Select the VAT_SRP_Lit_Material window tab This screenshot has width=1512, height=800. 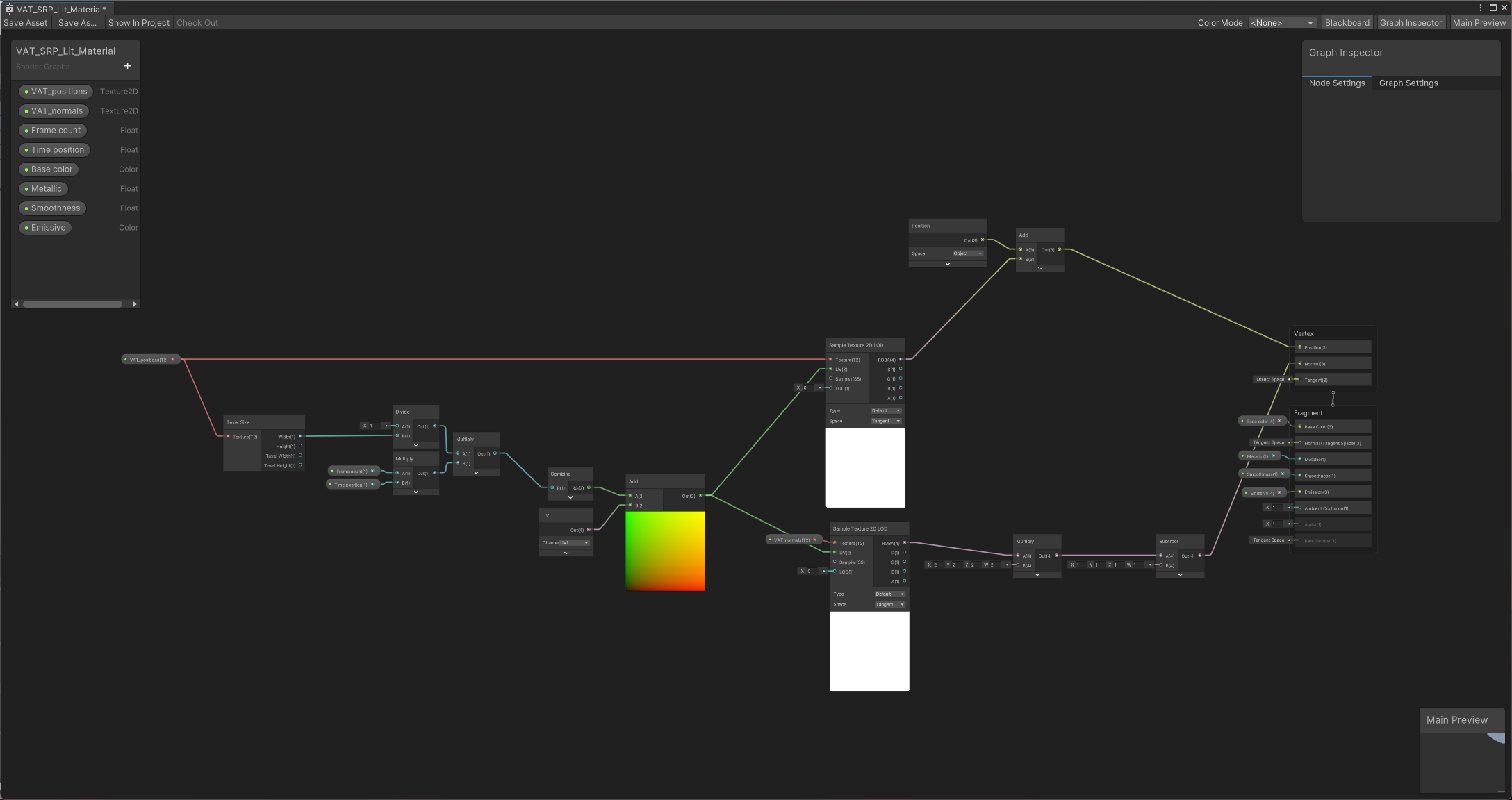(57, 9)
